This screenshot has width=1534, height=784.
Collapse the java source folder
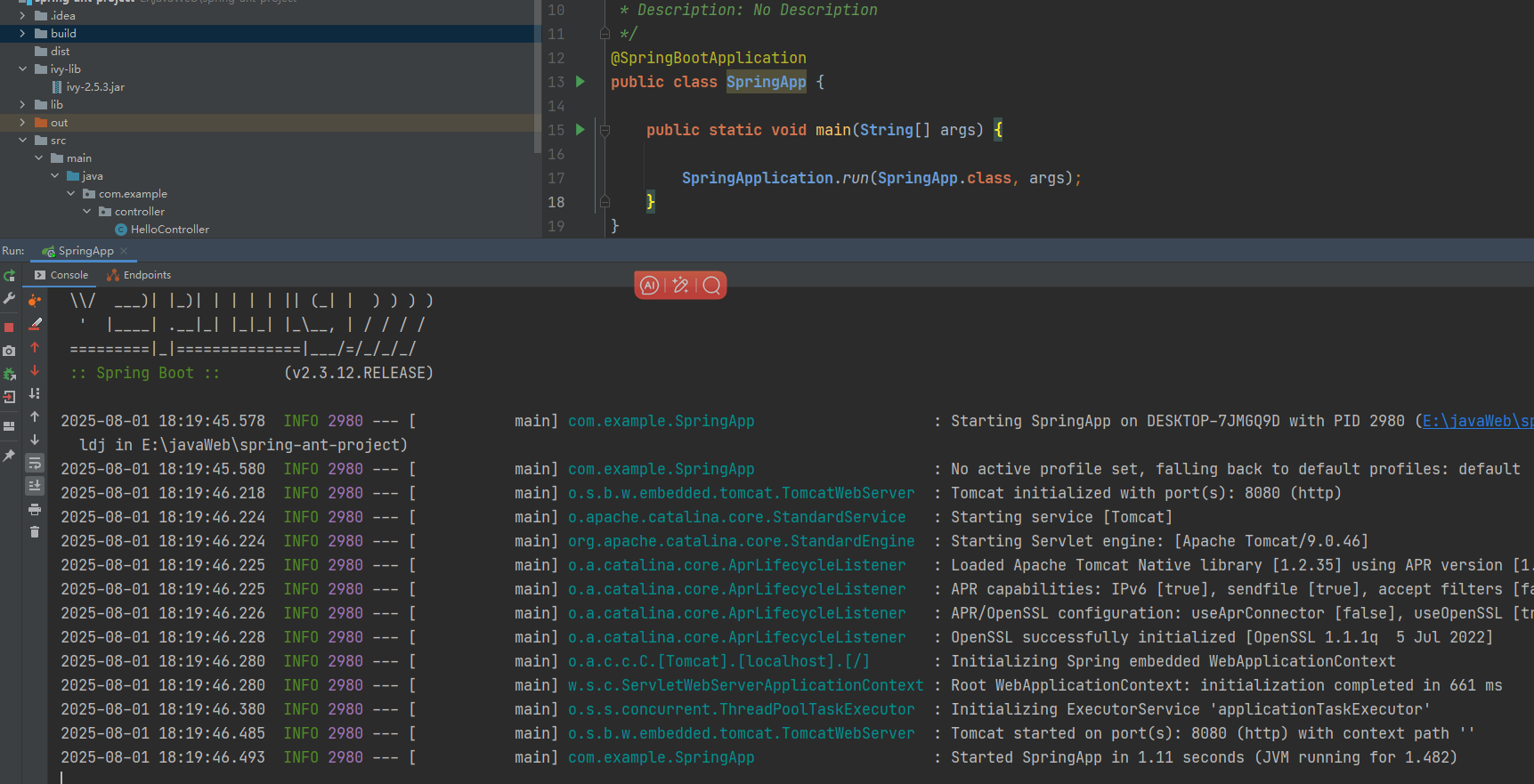pos(54,176)
